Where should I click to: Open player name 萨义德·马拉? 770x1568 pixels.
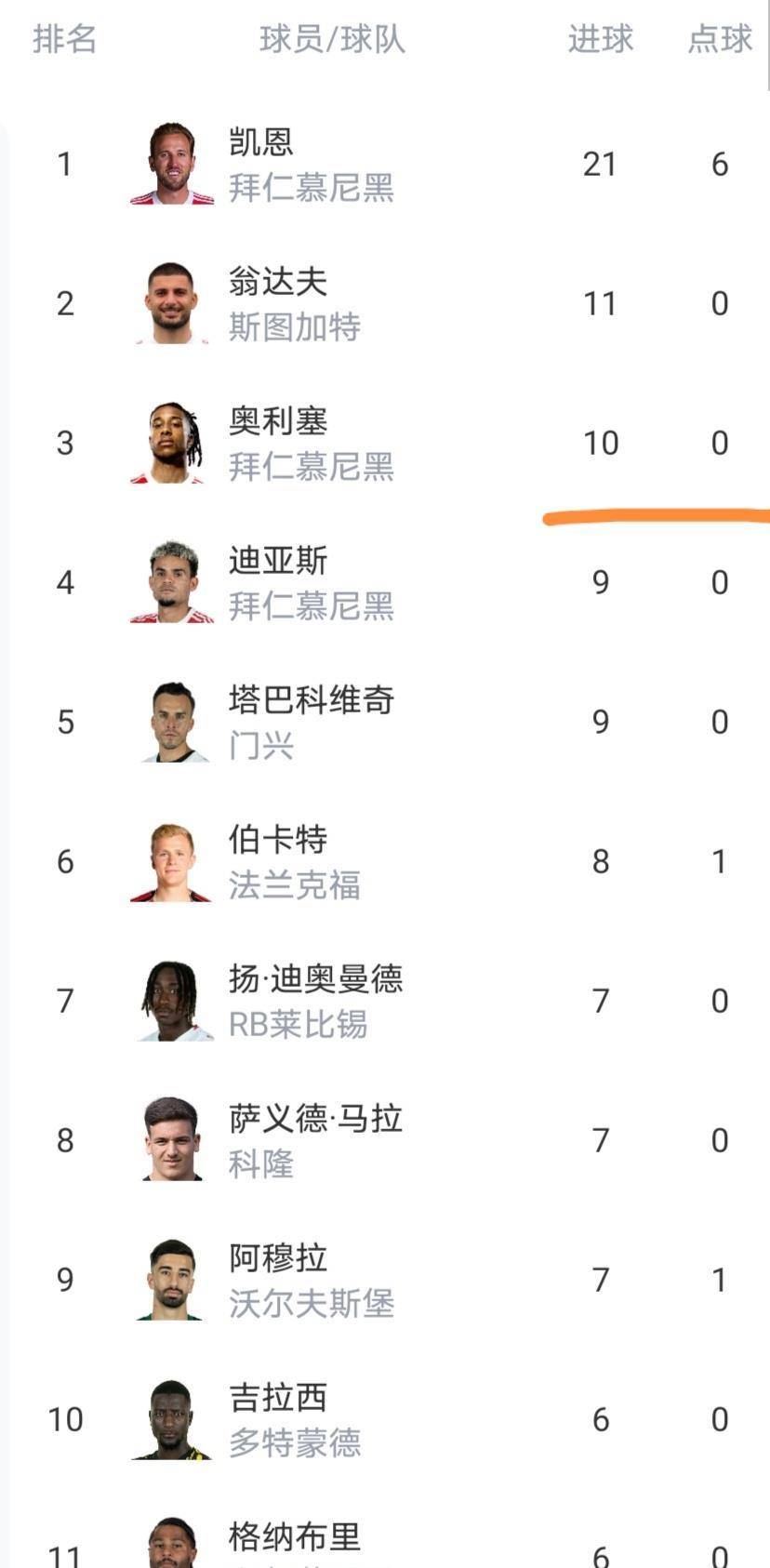(x=315, y=1118)
